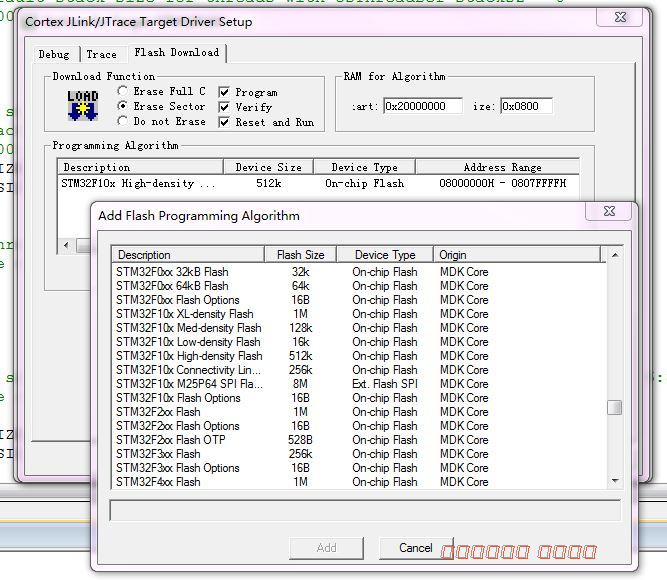
Task: Click the LOAD flash download icon
Action: click(83, 105)
